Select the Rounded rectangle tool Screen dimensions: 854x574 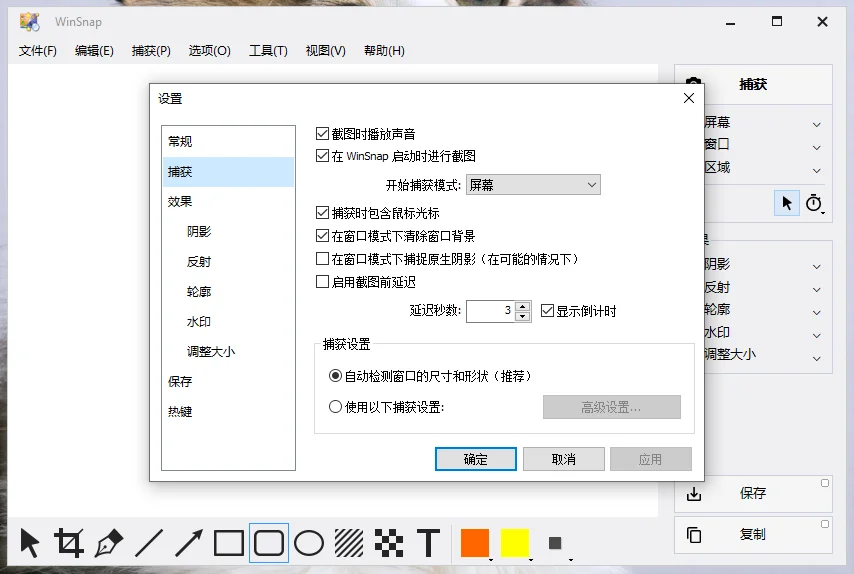coord(269,543)
